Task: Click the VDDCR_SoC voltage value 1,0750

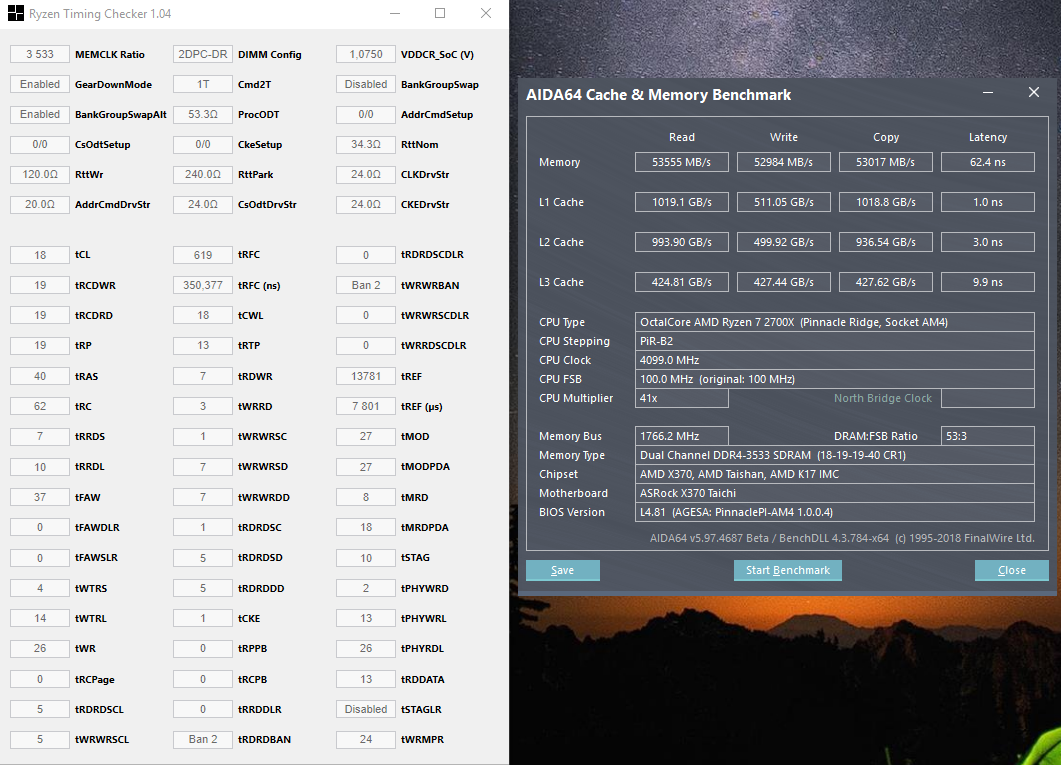Action: 366,54
